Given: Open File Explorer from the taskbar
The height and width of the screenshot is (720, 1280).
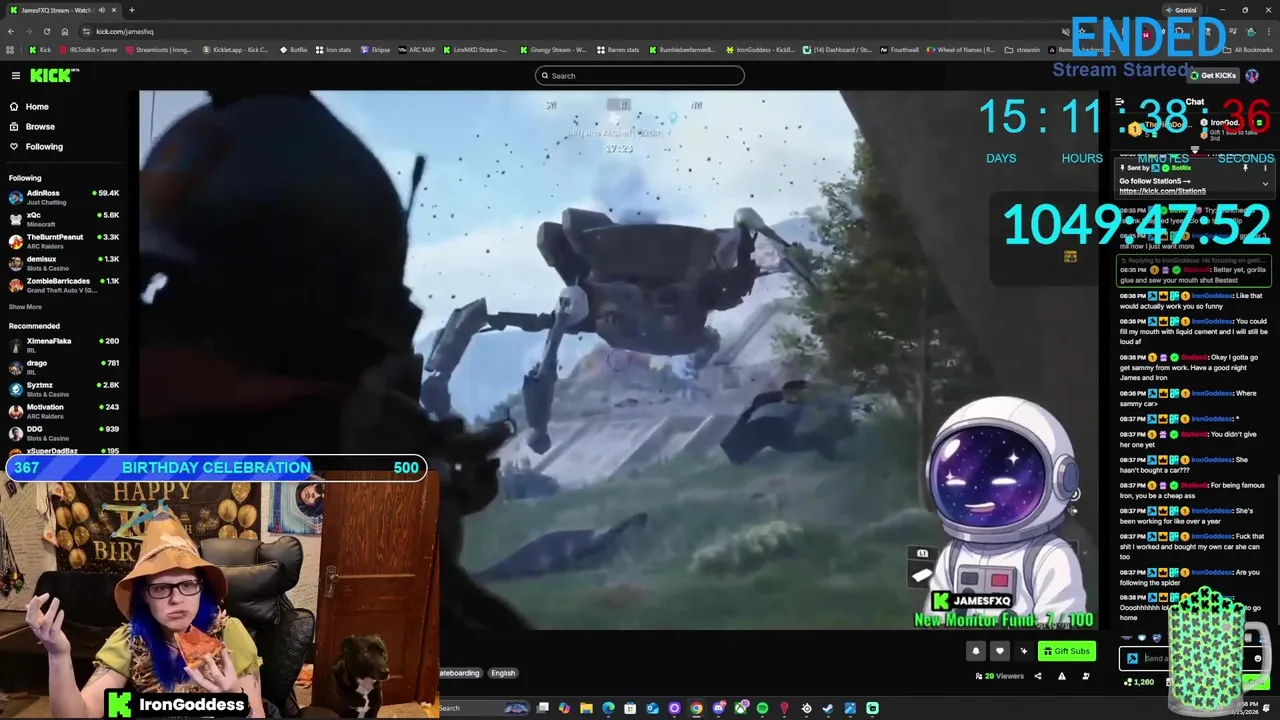Looking at the screenshot, I should tap(587, 708).
